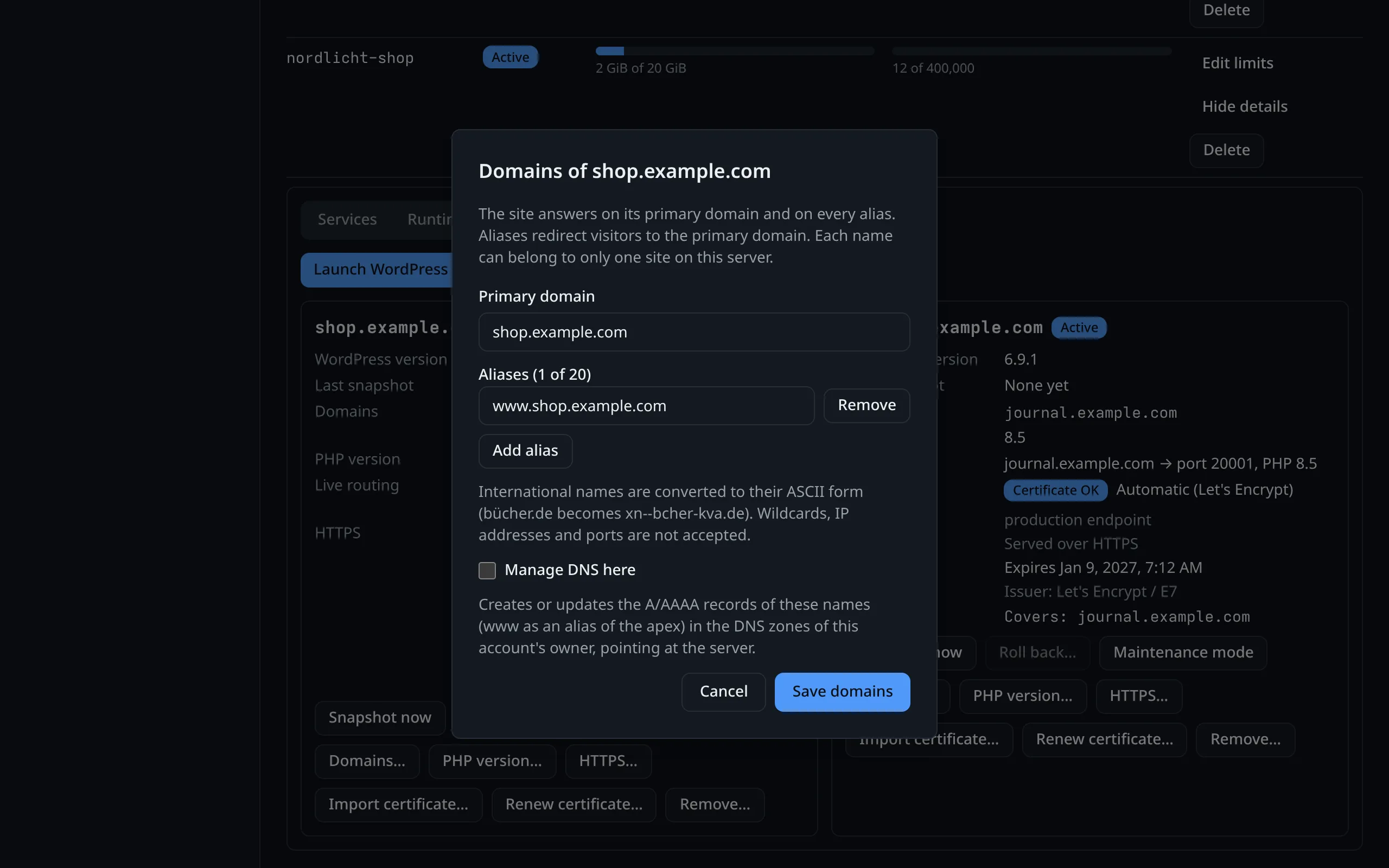Screen dimensions: 1389x868
Task: Click the 'Aliases (1 of 20)' label
Action: click(x=534, y=375)
